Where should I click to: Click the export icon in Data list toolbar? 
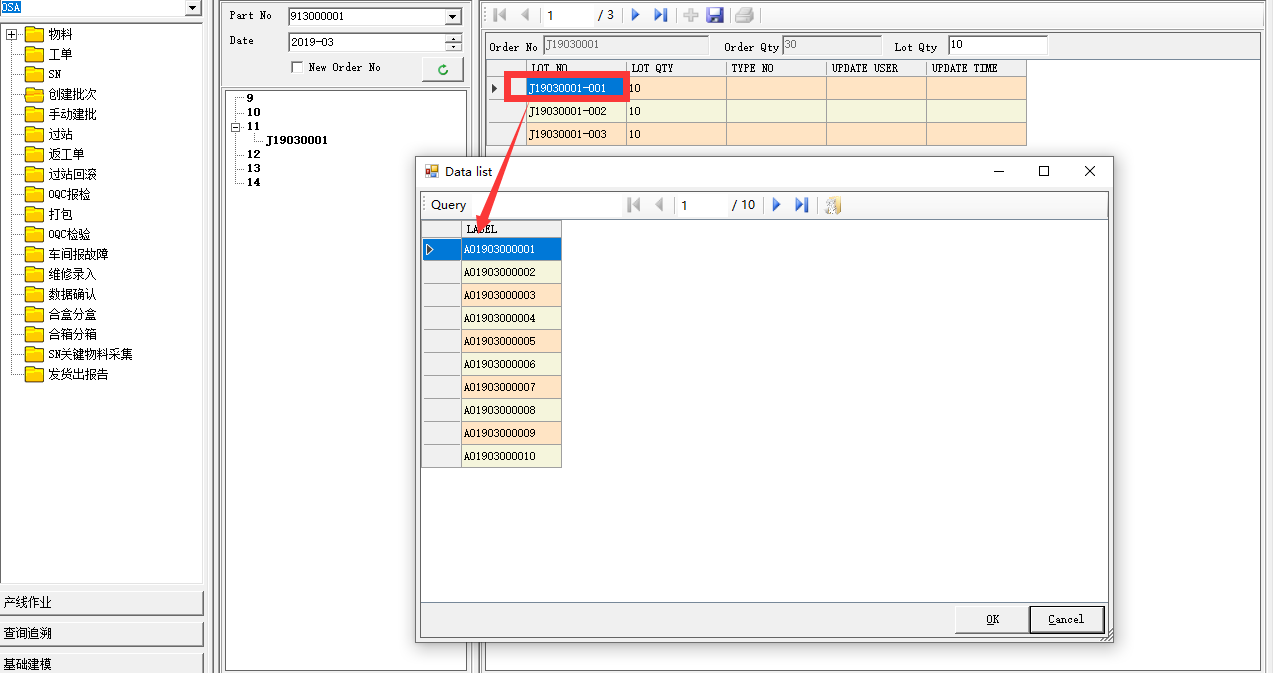(x=832, y=205)
